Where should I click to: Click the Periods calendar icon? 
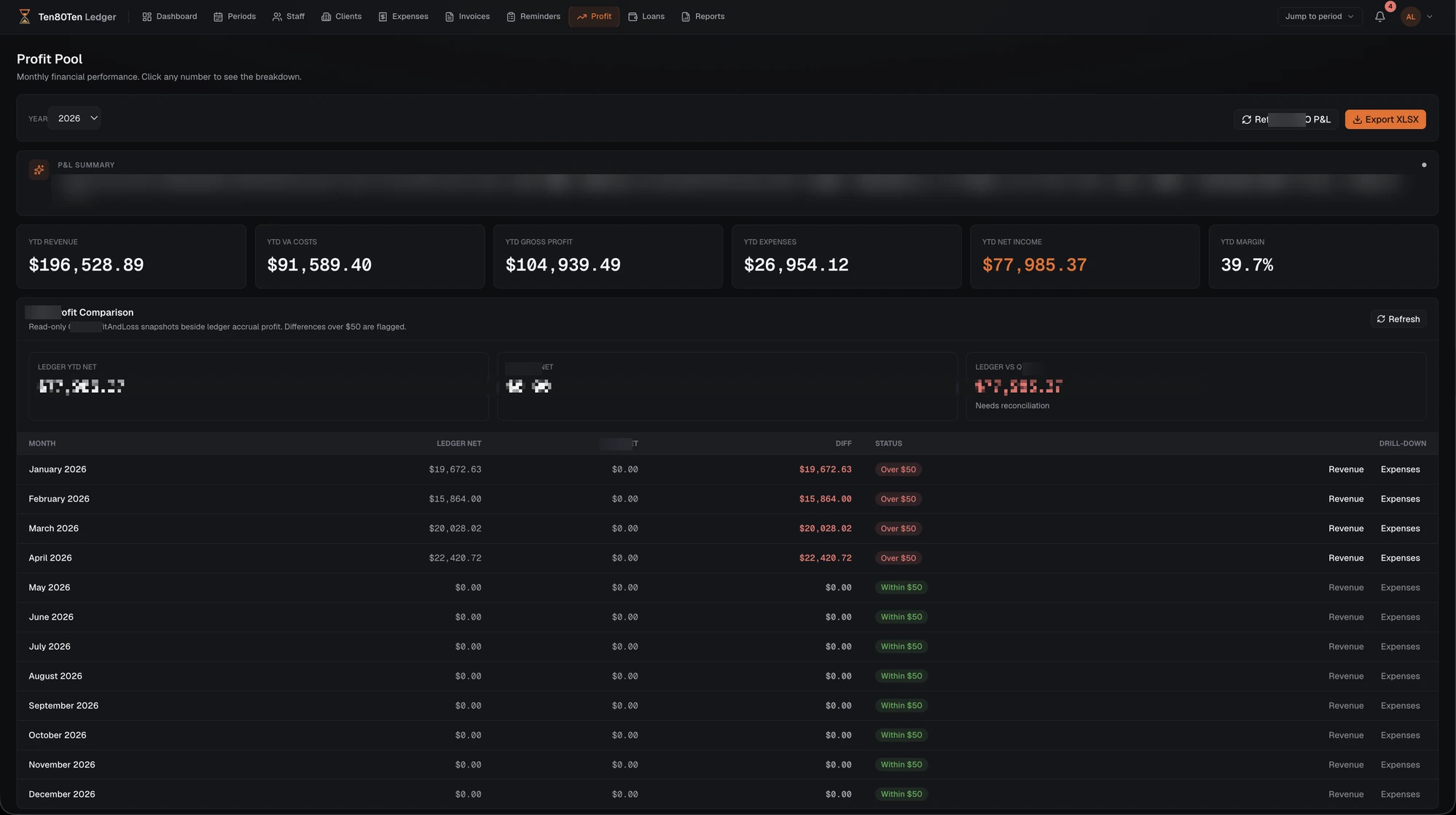click(x=218, y=17)
